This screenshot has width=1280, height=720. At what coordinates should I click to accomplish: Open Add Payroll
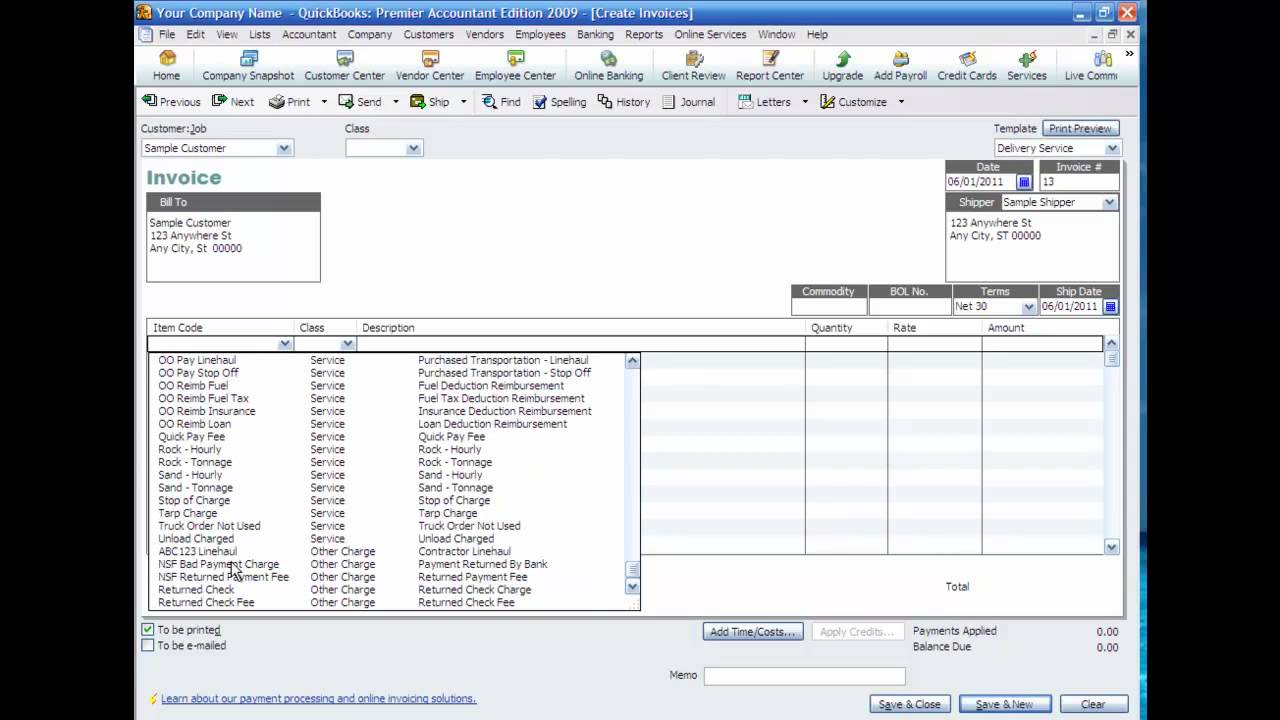(901, 66)
